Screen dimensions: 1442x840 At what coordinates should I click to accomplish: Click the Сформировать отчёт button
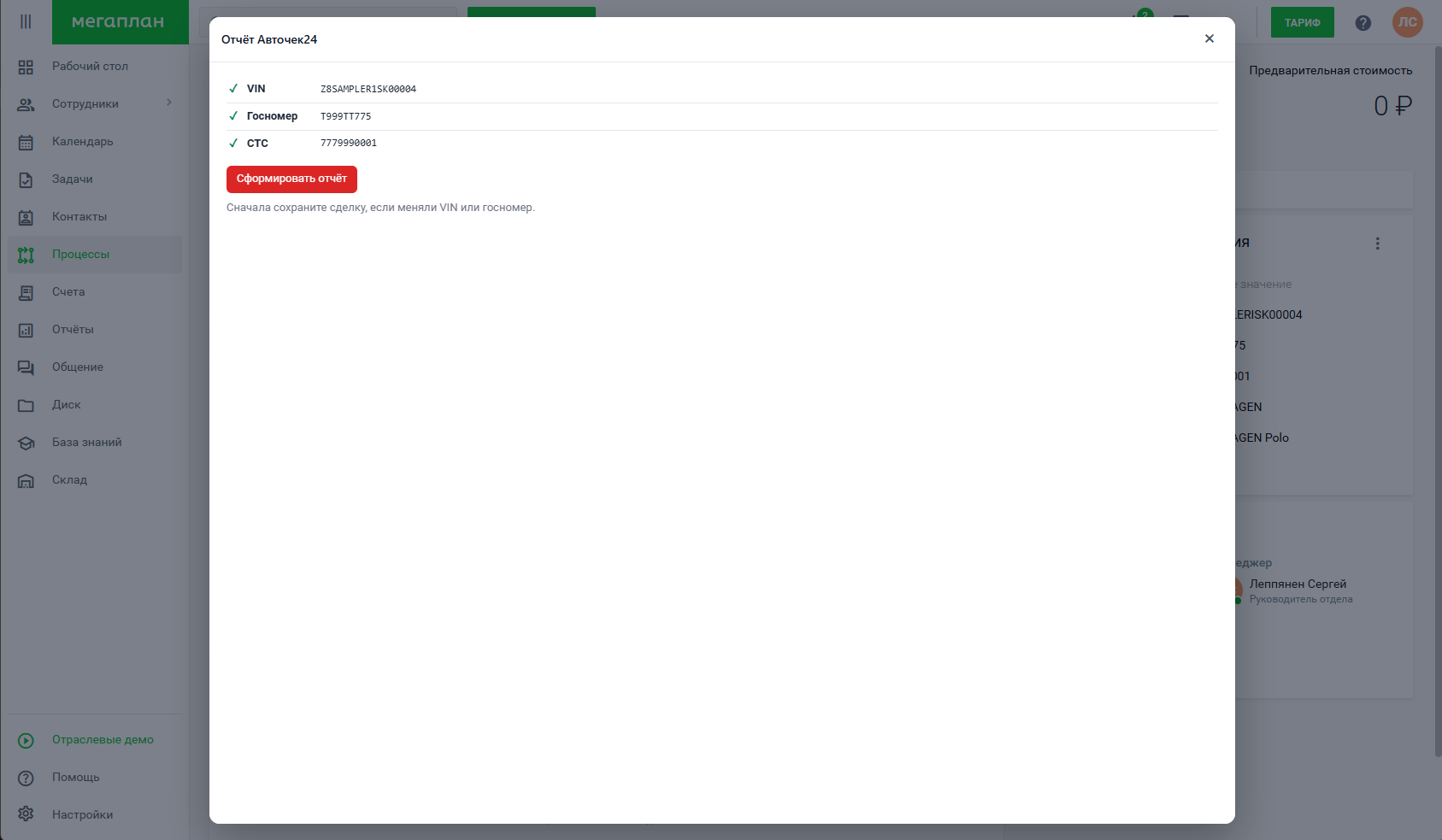coord(291,179)
